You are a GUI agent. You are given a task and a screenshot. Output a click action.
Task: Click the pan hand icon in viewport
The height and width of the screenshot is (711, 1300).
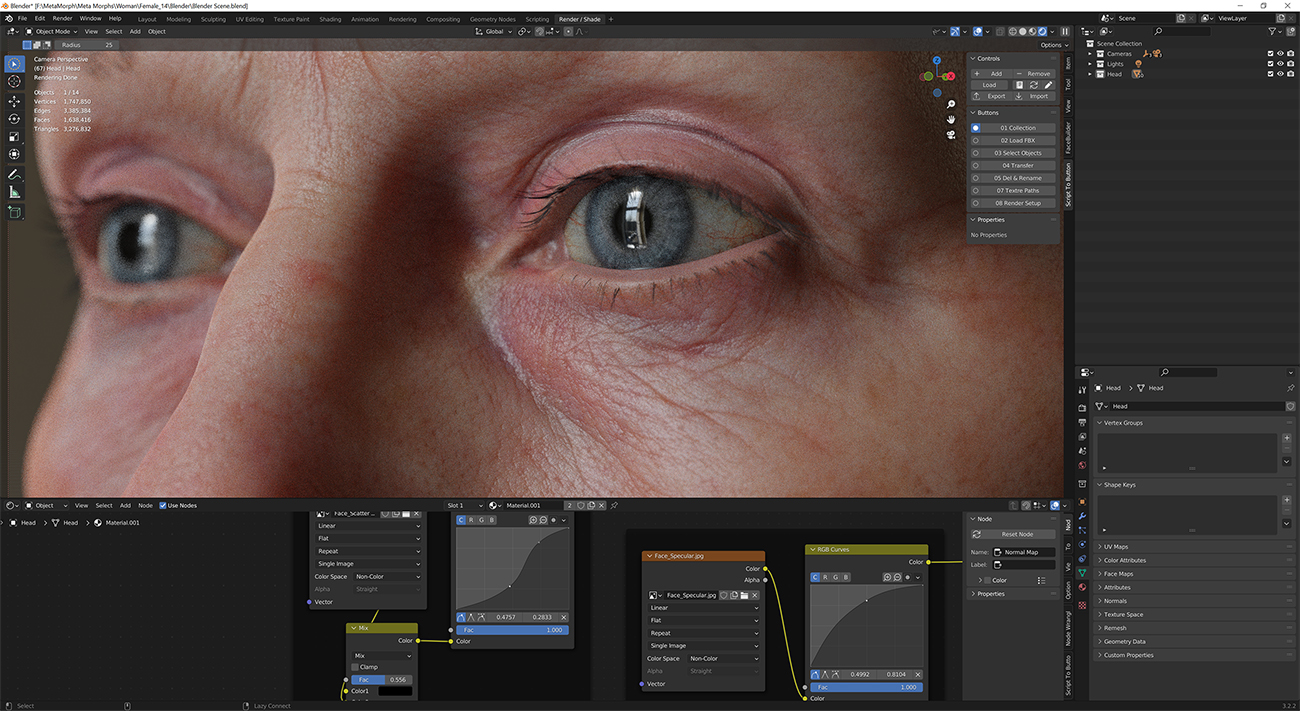950,119
